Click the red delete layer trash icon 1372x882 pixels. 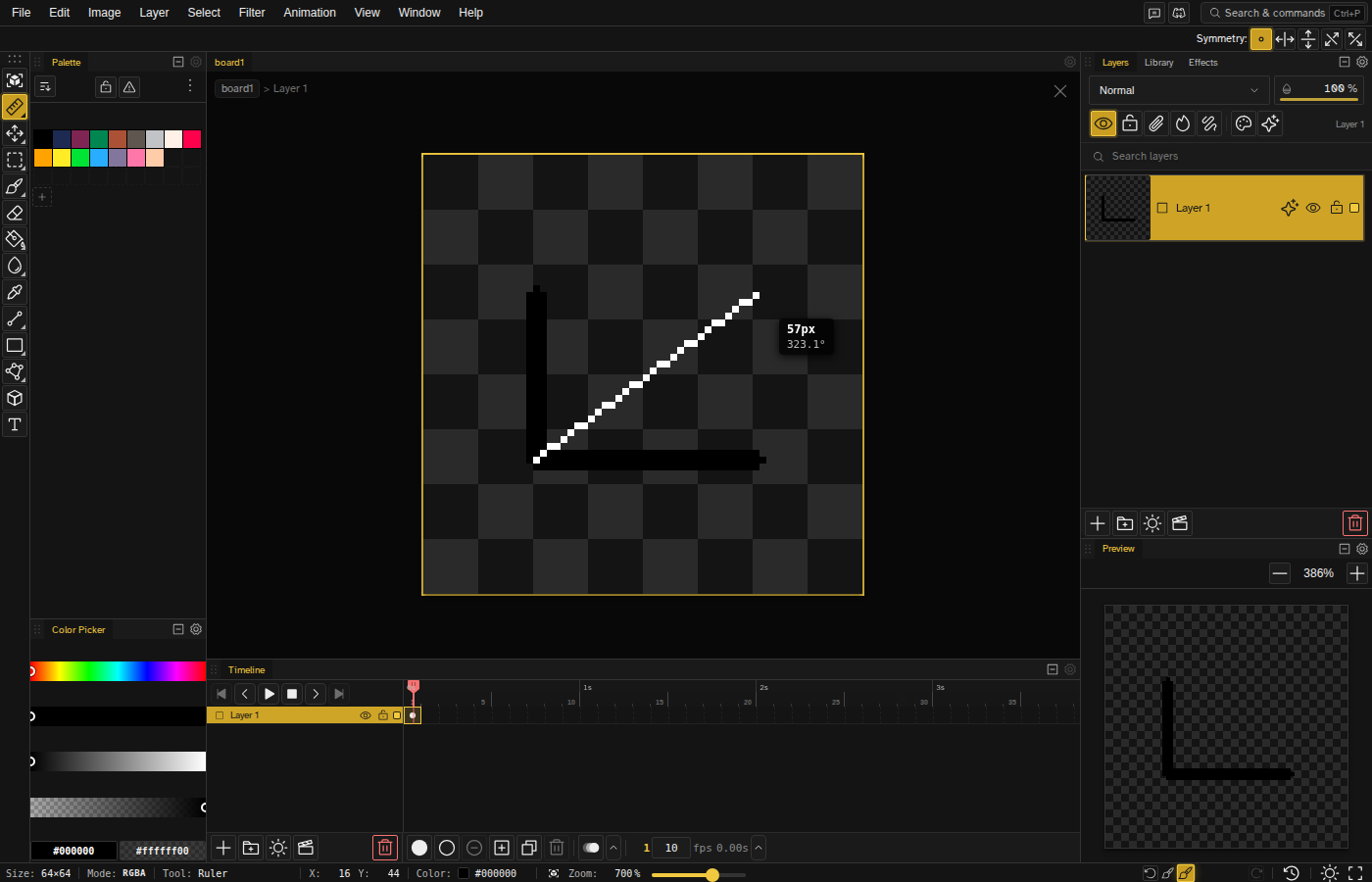pyautogui.click(x=1355, y=523)
